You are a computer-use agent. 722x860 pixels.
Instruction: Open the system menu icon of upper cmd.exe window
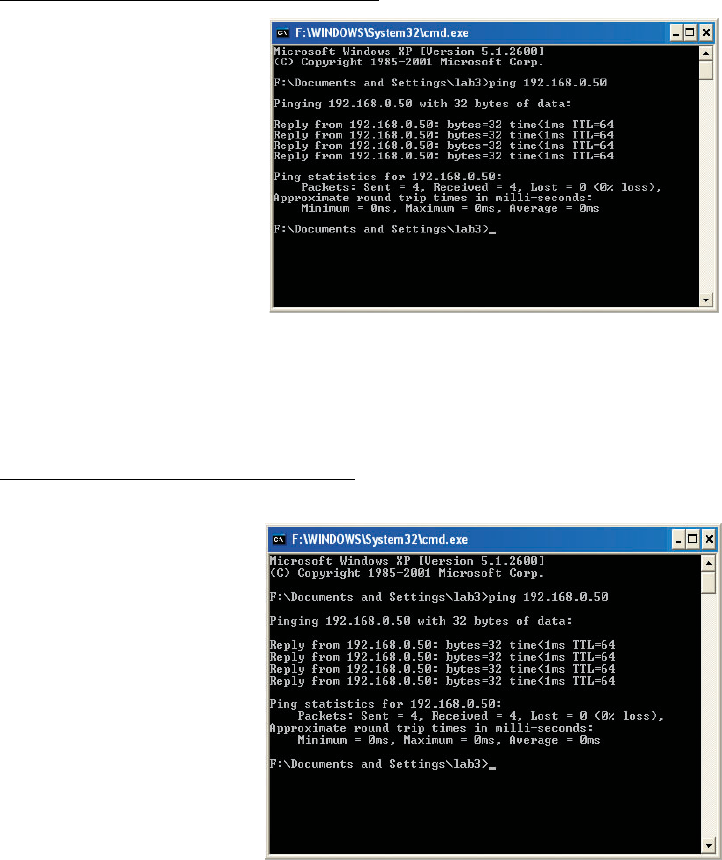click(283, 33)
